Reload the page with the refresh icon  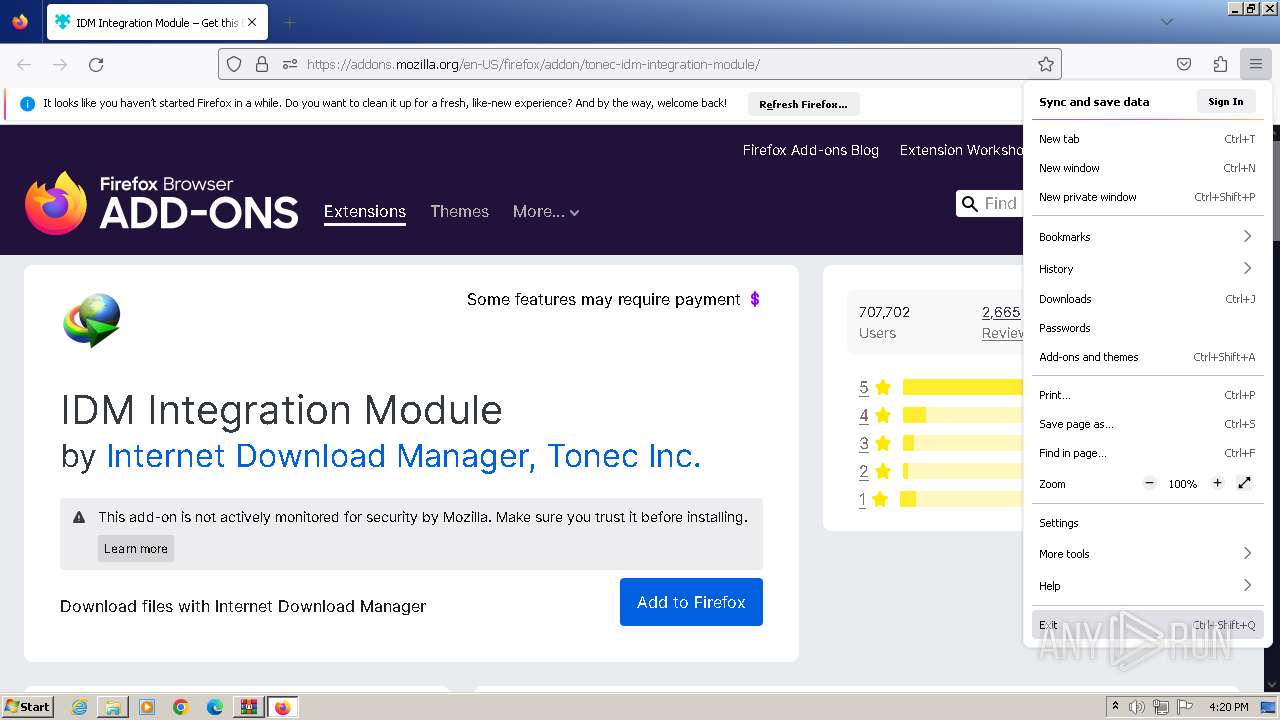96,64
